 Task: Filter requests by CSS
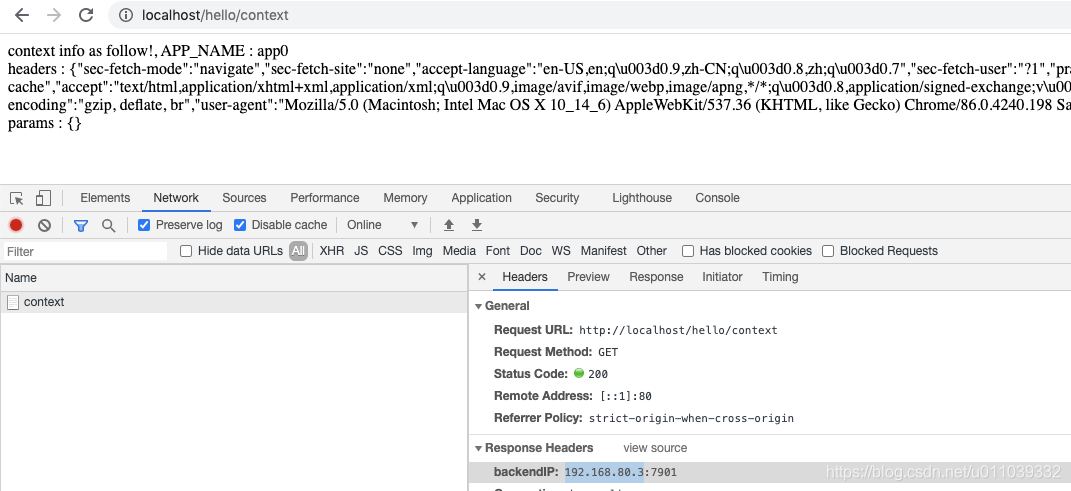coord(390,251)
